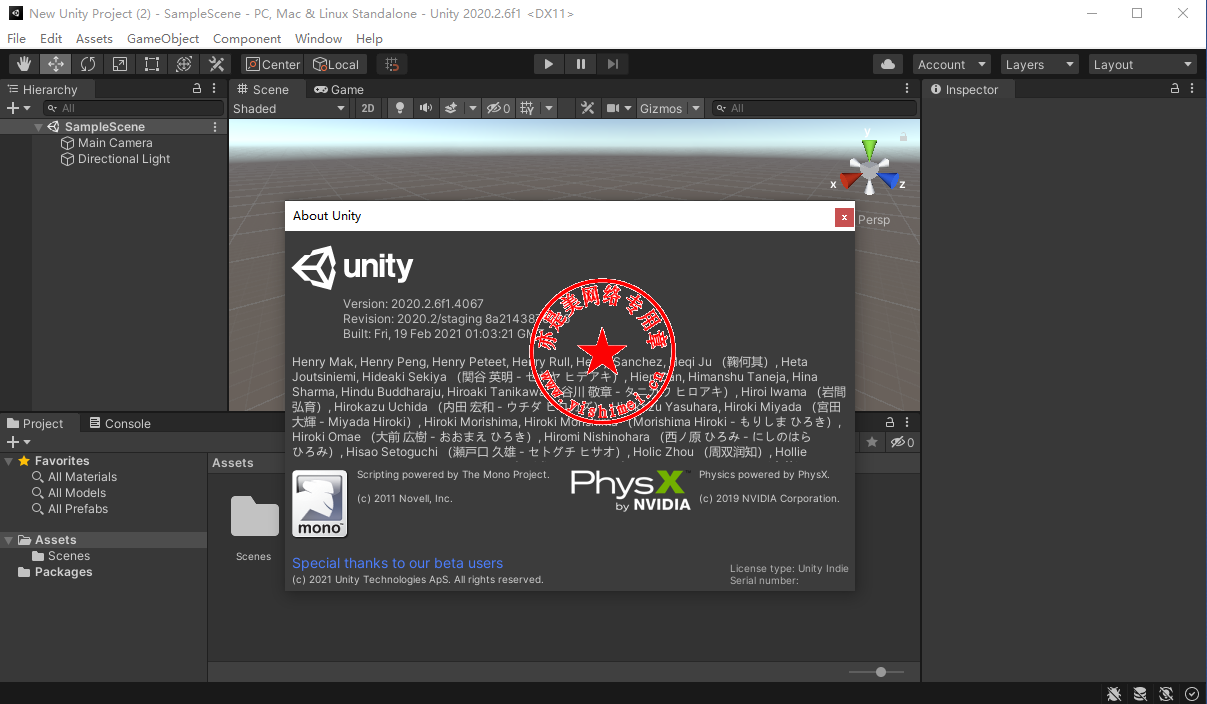
Task: Toggle hidden objects visibility in Scene view
Action: coord(498,108)
